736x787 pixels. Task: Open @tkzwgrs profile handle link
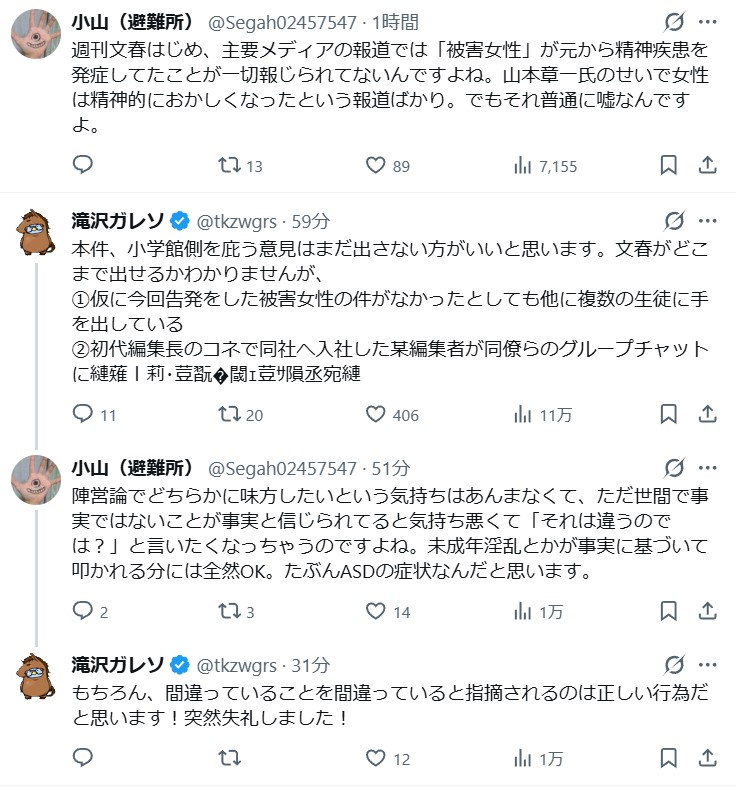tap(236, 222)
